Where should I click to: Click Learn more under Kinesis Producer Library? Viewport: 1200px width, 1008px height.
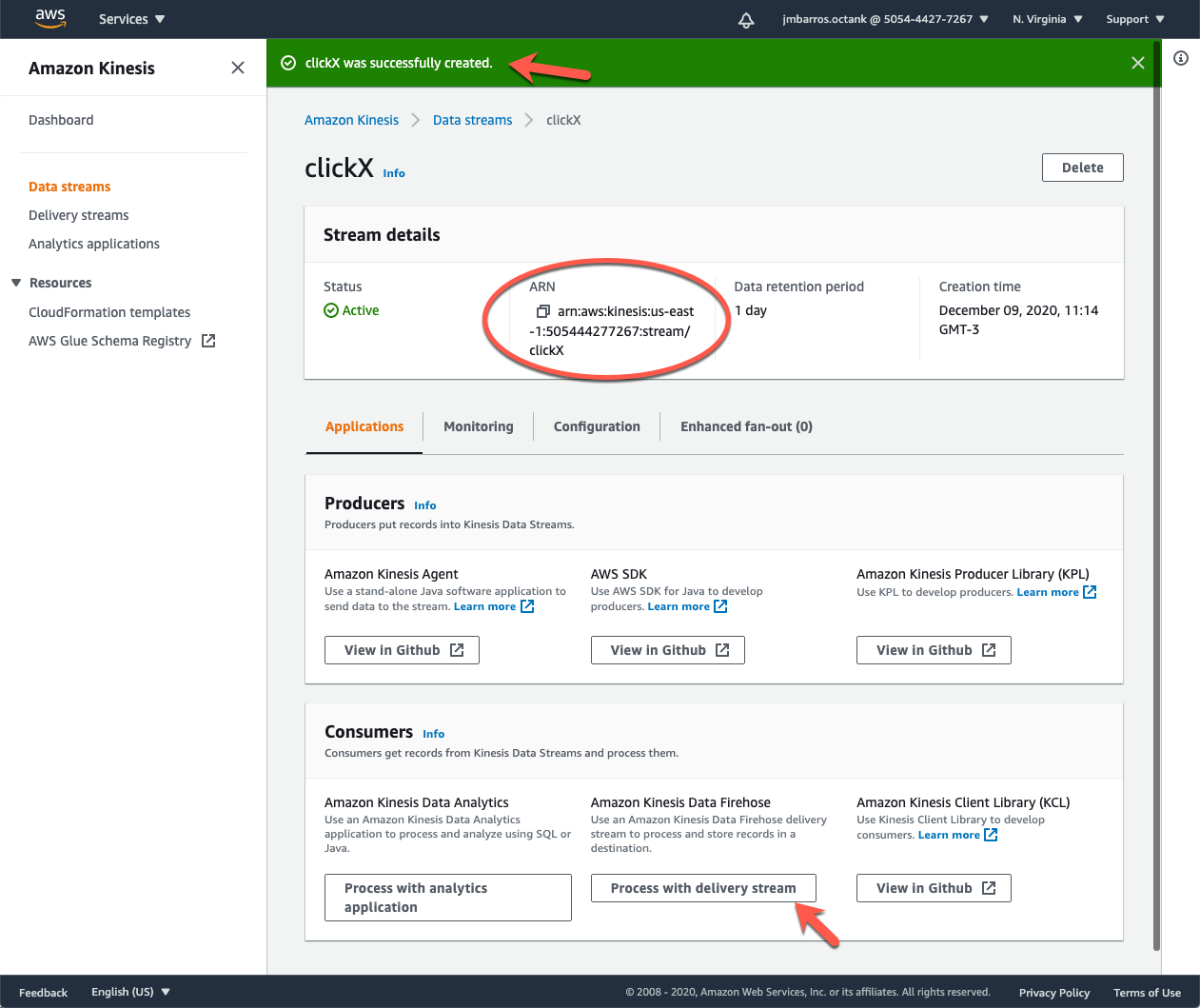(1048, 592)
